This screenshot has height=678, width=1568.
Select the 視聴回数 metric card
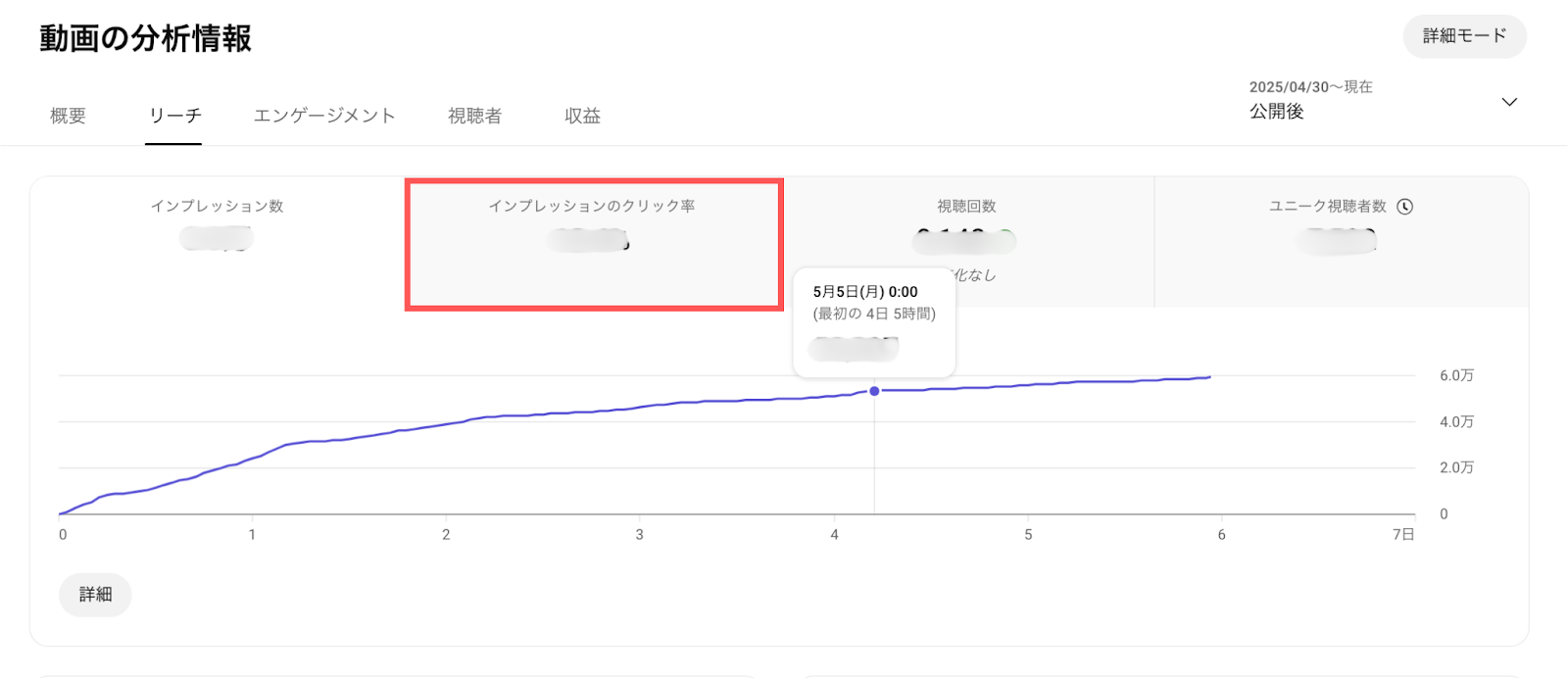(x=968, y=242)
